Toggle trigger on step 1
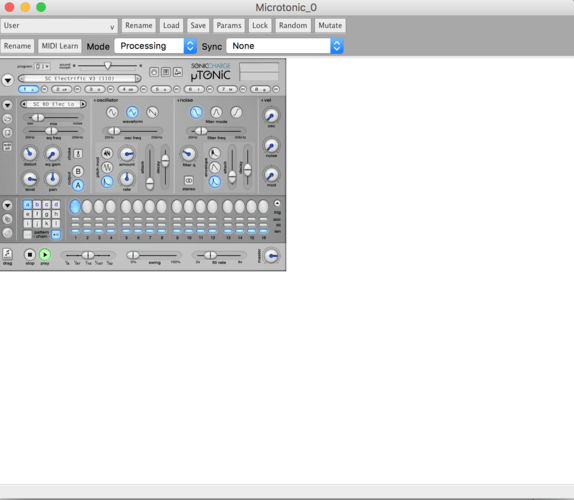Screen dimensions: 574x500 pos(75,207)
